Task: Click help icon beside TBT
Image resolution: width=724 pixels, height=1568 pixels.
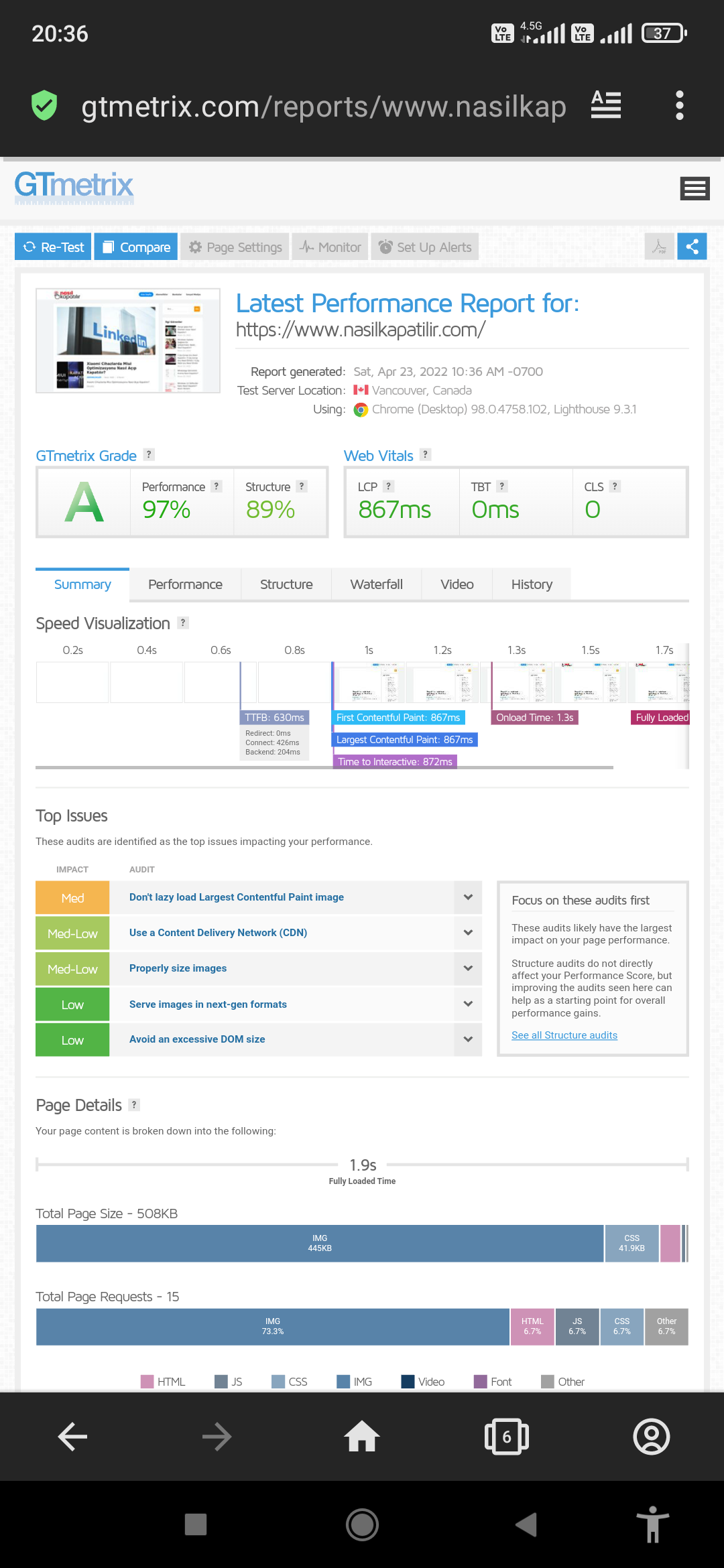Action: click(x=502, y=486)
